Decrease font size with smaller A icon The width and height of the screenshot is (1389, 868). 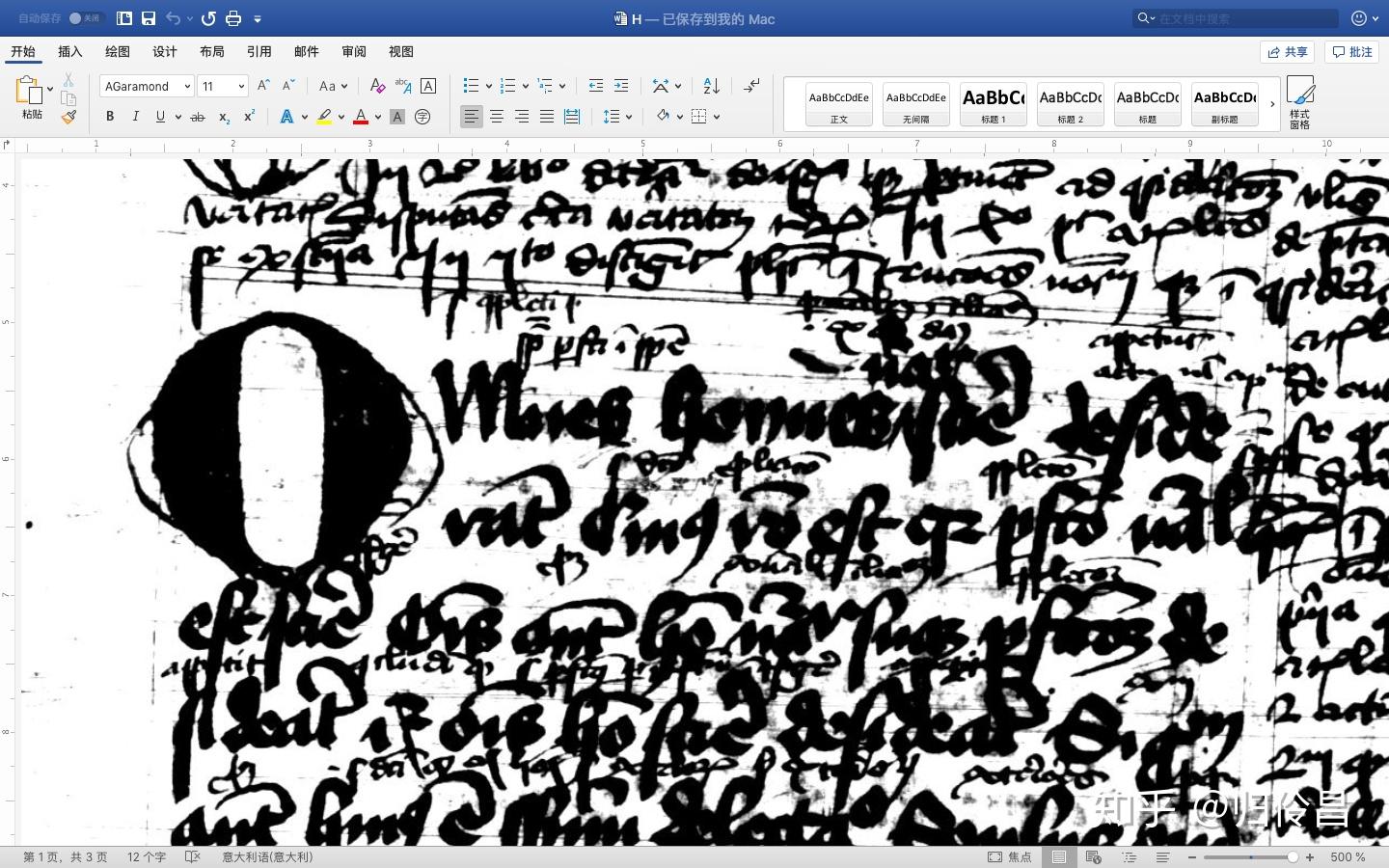[x=287, y=86]
